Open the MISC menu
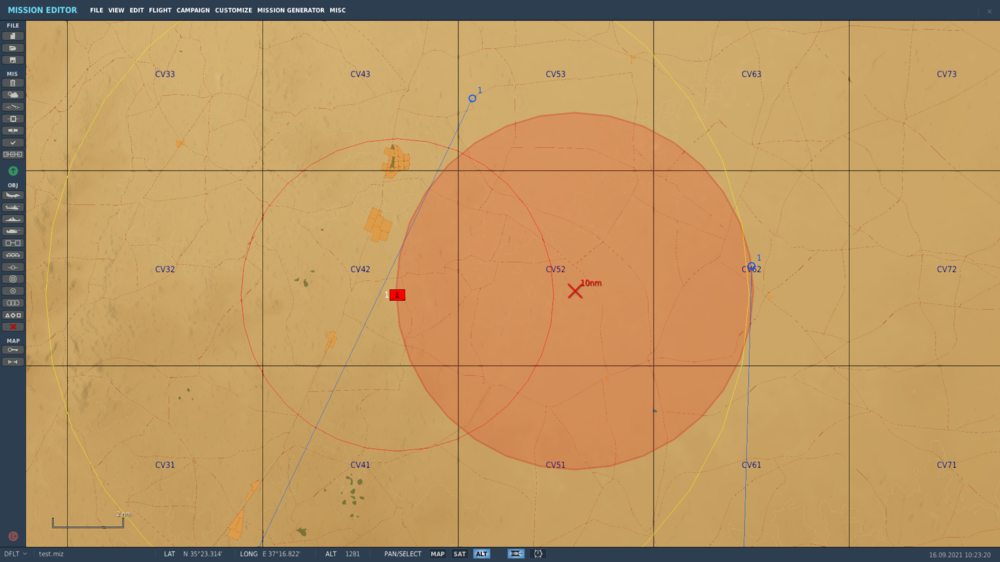The height and width of the screenshot is (562, 1000). tap(337, 10)
